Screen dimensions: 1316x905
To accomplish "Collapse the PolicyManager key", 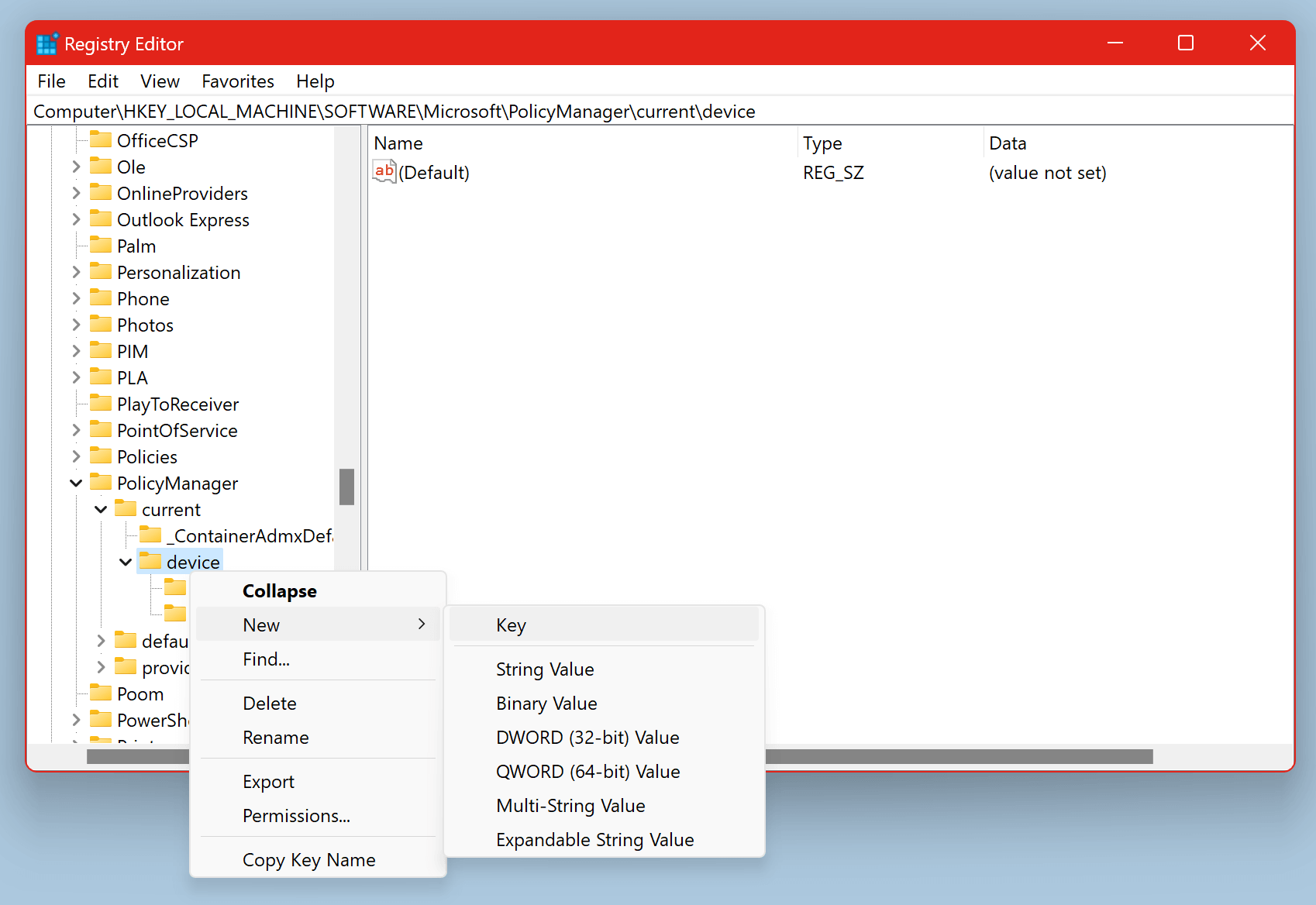I will 76,483.
